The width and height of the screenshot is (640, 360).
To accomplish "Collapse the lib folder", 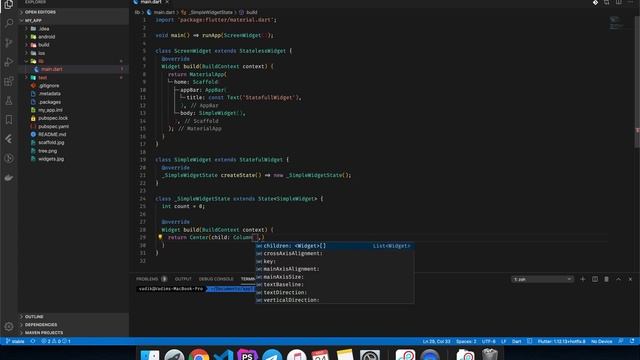I will point(73,61).
